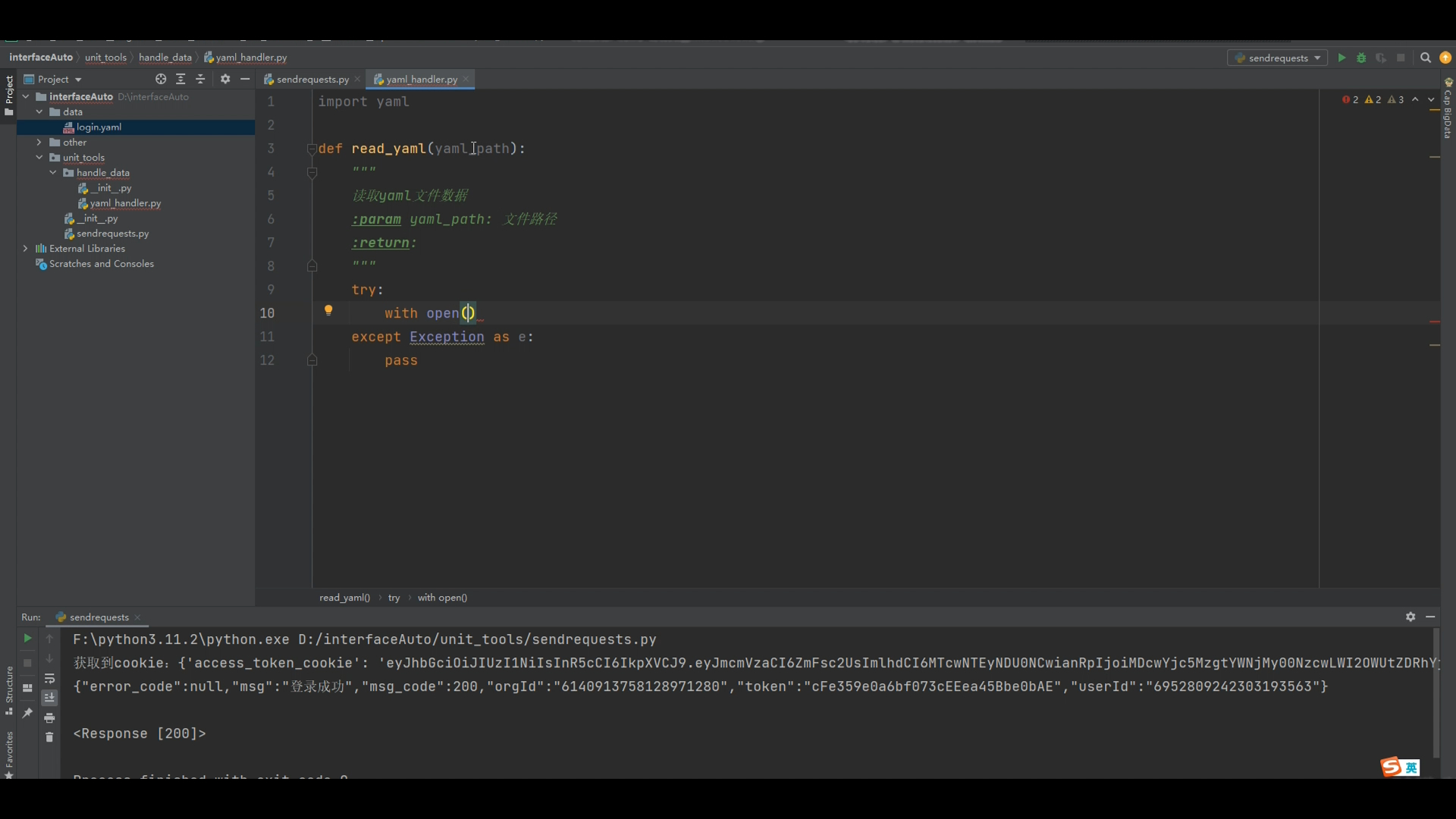Click the red error stripe marker in editor
The height and width of the screenshot is (819, 1456).
[1434, 322]
